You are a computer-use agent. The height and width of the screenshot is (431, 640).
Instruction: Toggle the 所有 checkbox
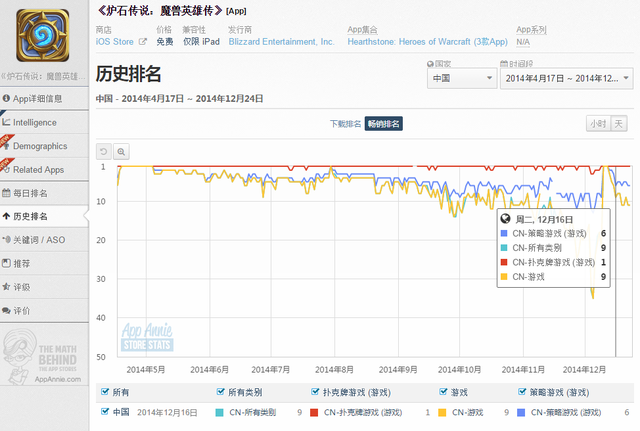[104, 392]
